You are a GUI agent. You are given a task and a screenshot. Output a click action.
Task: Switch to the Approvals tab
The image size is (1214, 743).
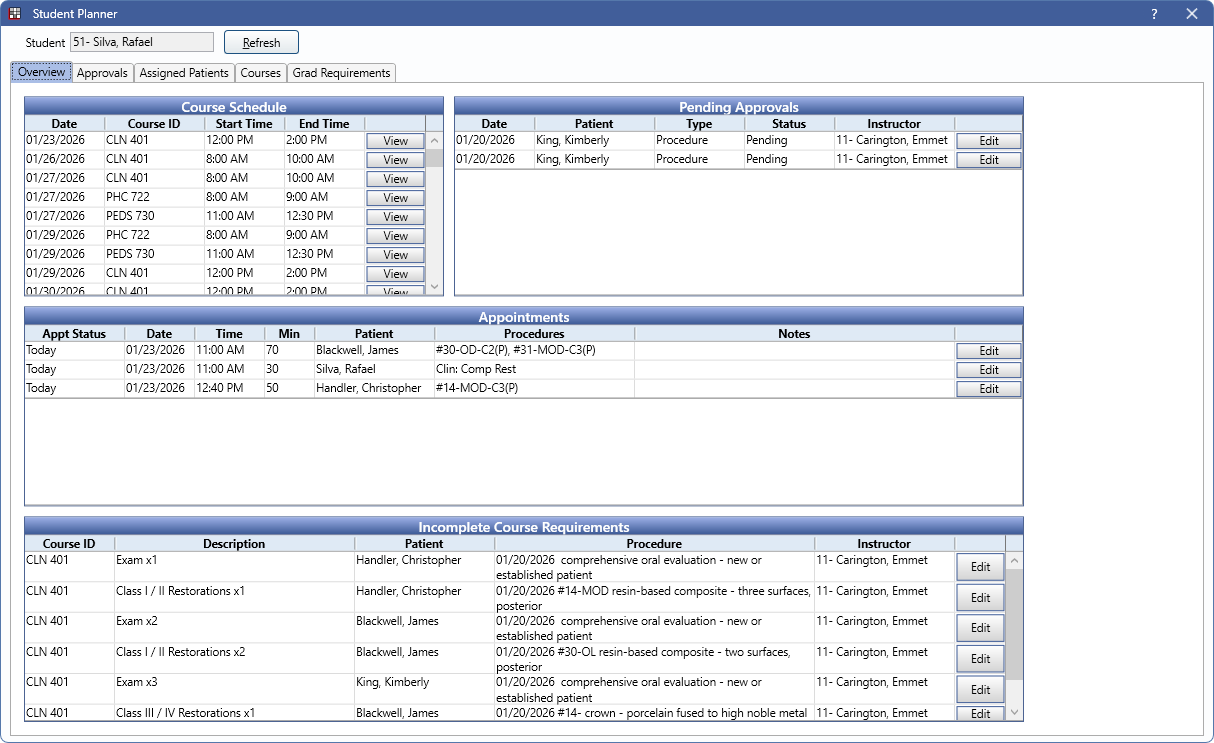point(102,73)
